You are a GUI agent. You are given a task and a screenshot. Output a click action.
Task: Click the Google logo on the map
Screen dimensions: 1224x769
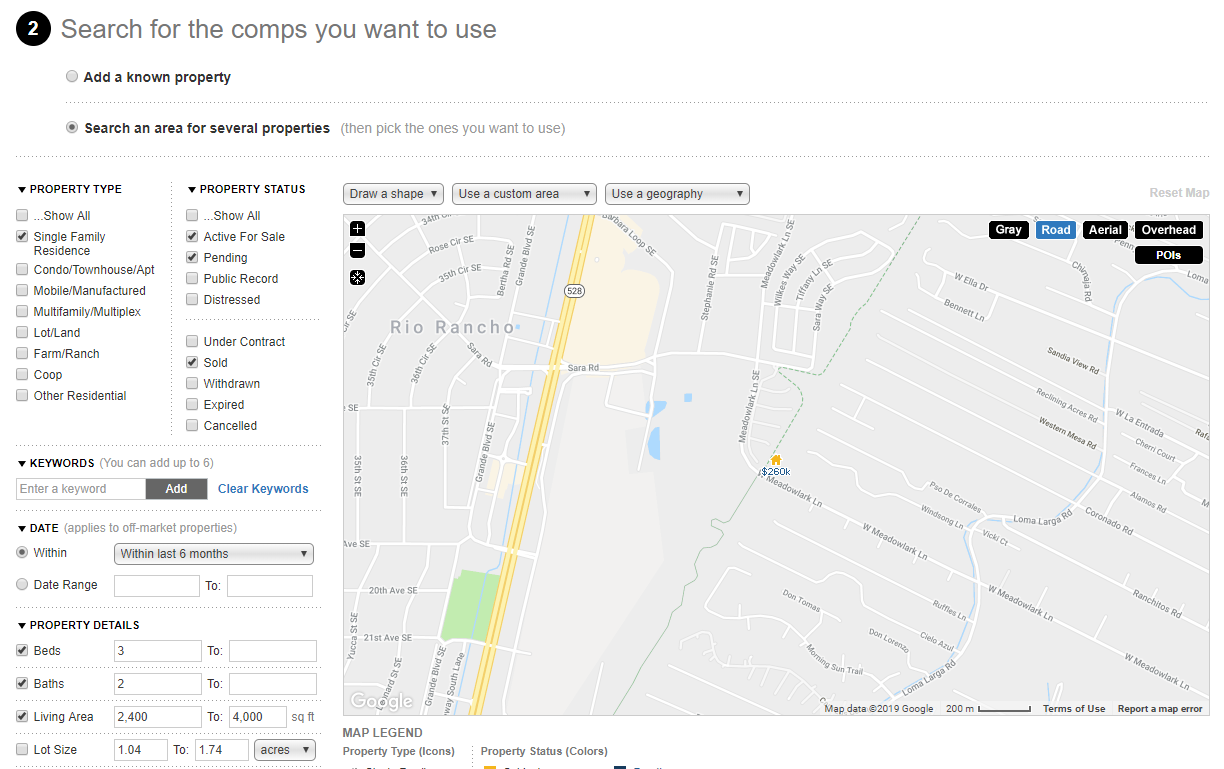[381, 701]
